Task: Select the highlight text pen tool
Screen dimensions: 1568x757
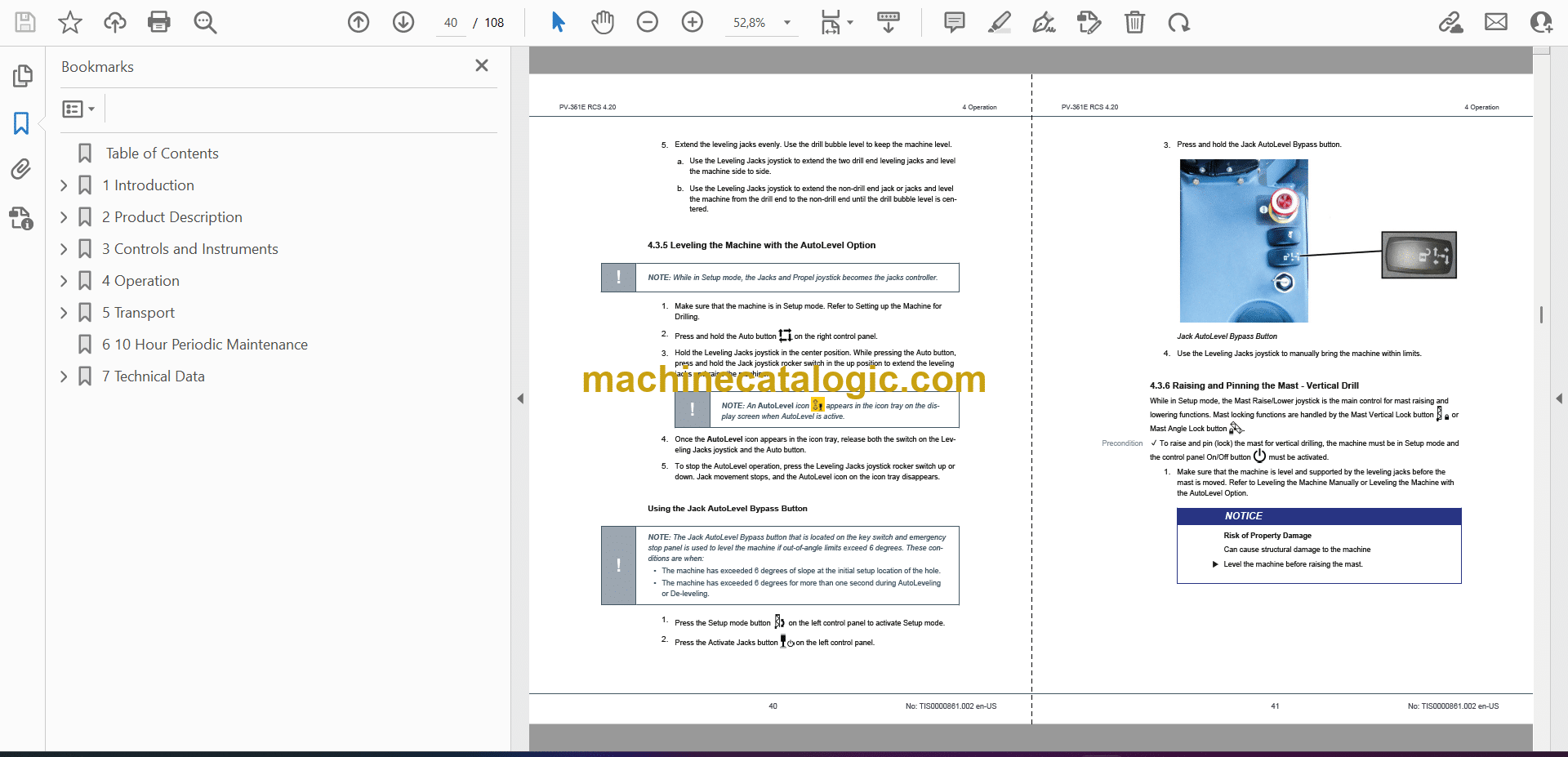Action: (999, 22)
